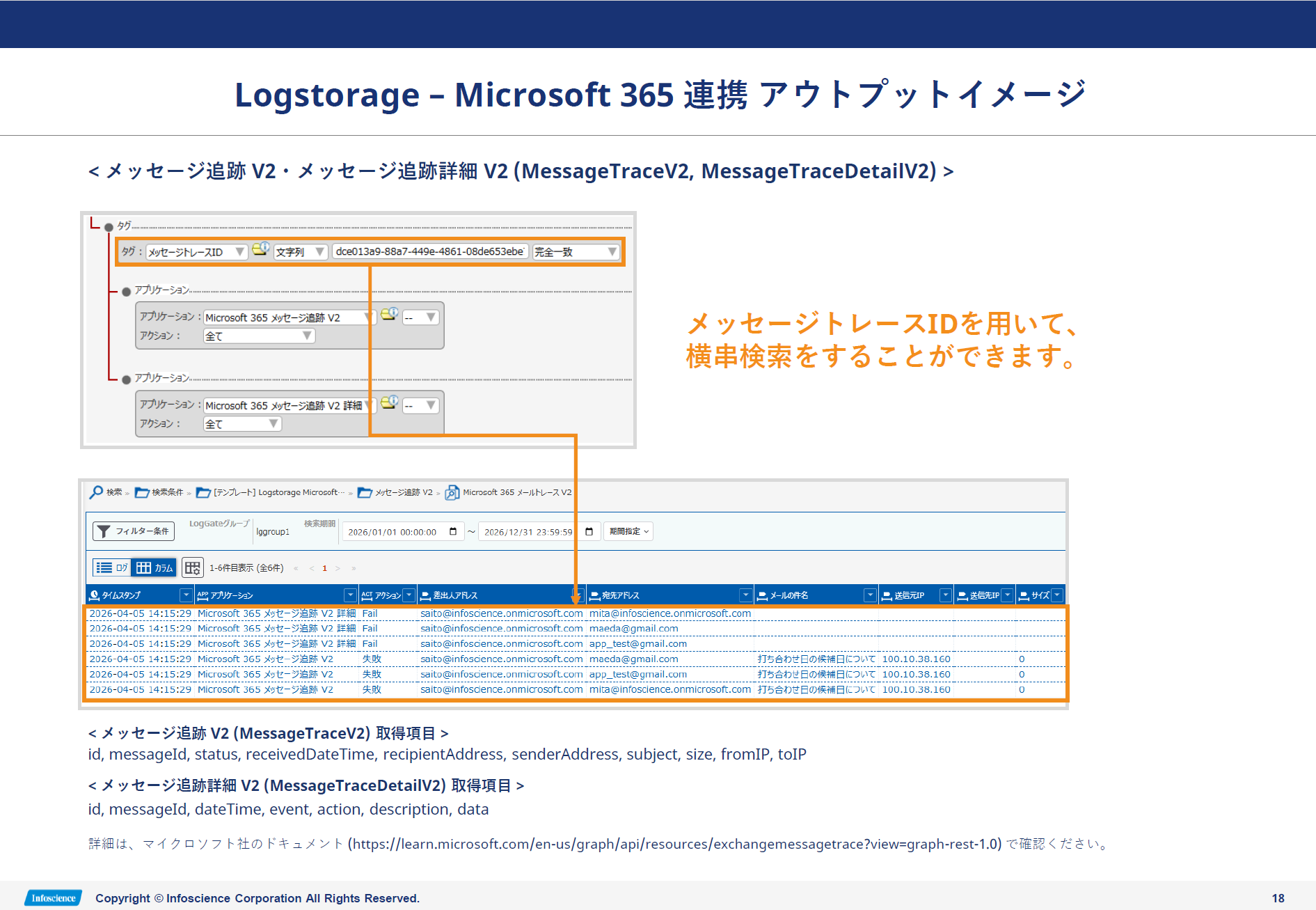
Task: Open the start date calendar picker icon
Action: pos(453,532)
